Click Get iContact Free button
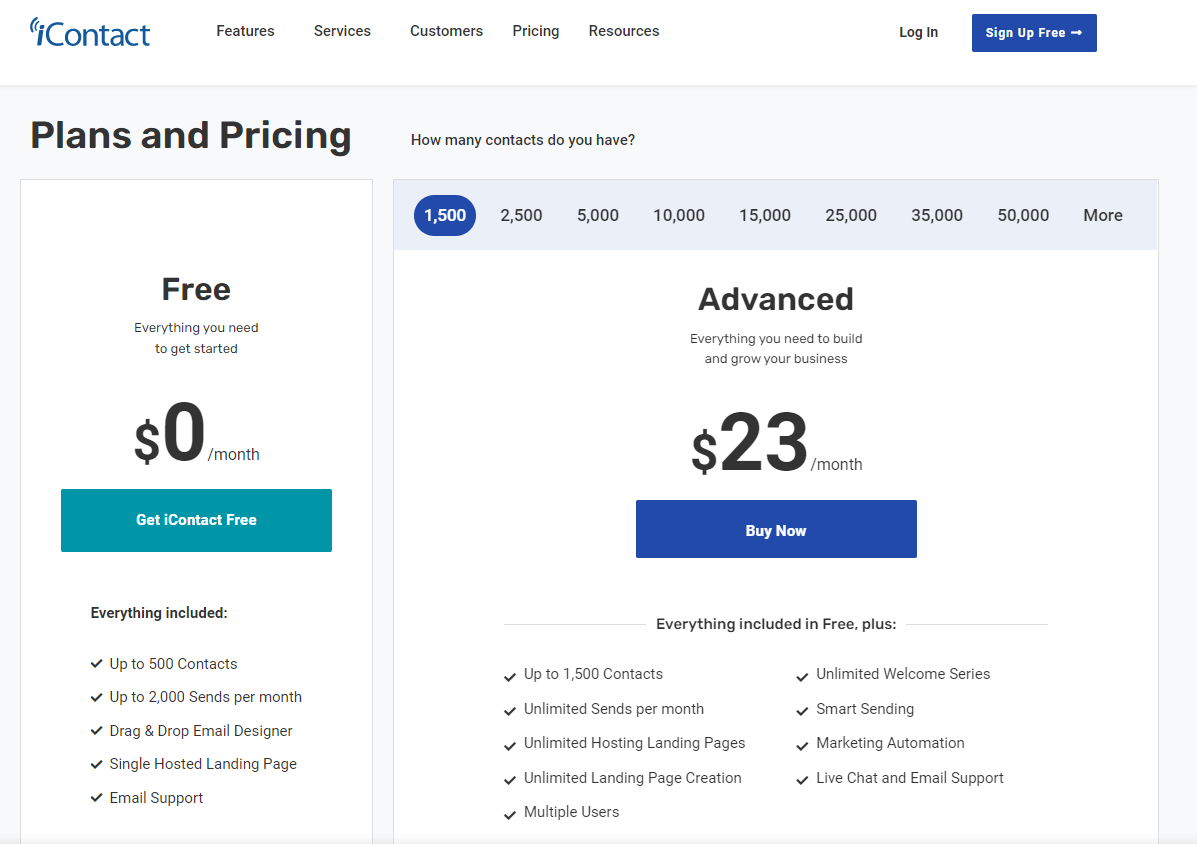 coord(196,520)
